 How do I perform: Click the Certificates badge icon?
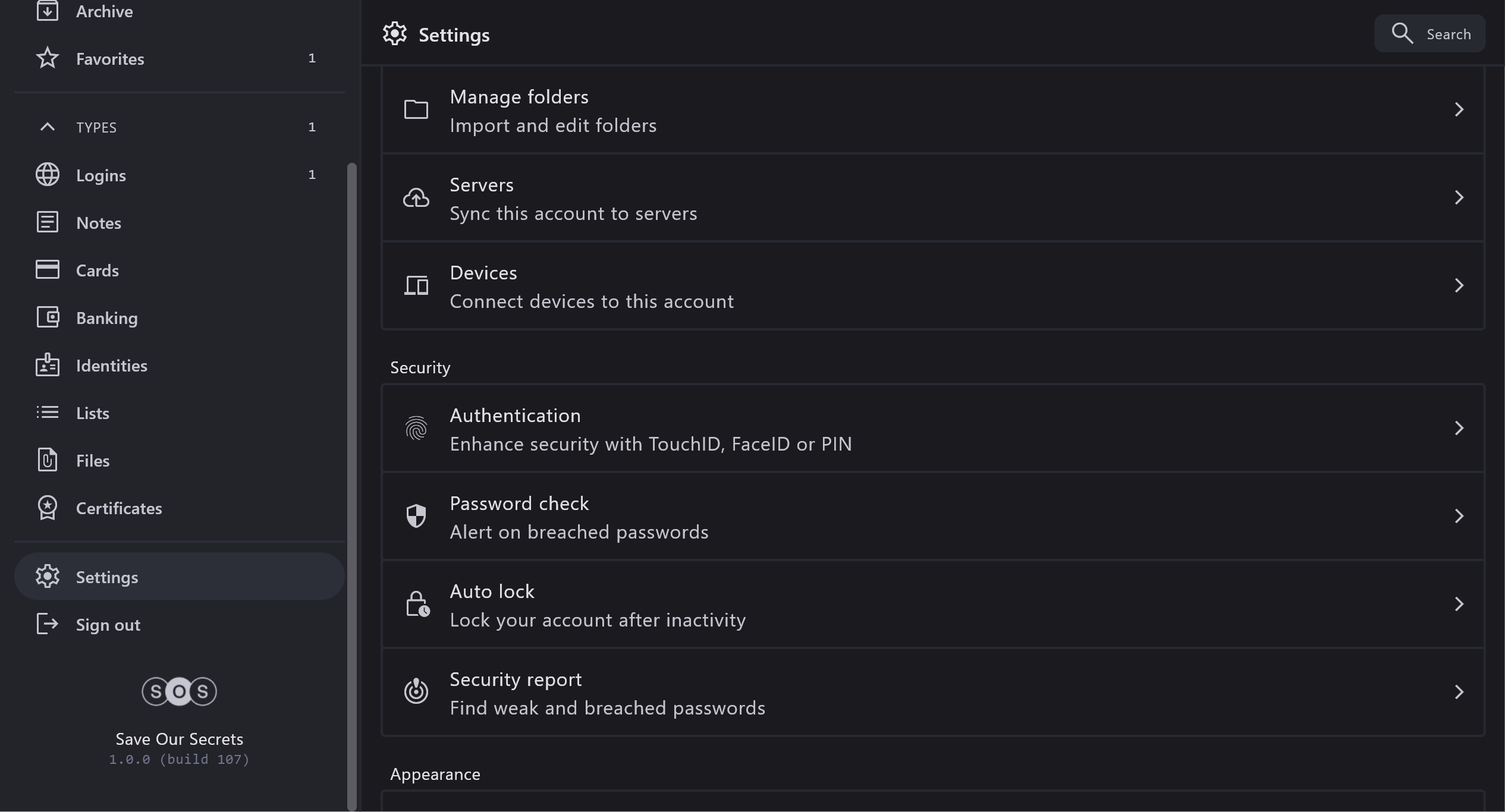click(48, 508)
